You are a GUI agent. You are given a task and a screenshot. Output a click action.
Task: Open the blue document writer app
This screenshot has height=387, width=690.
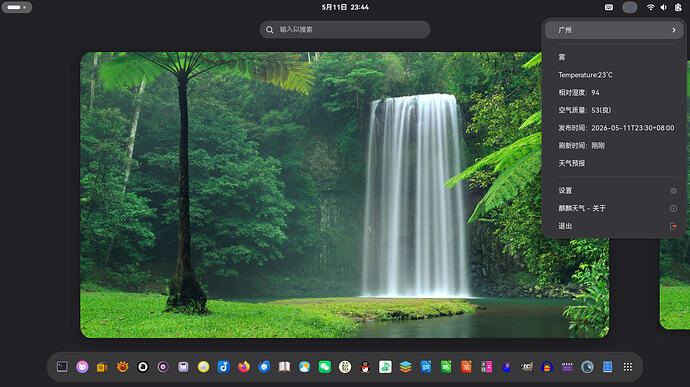pyautogui.click(x=426, y=367)
